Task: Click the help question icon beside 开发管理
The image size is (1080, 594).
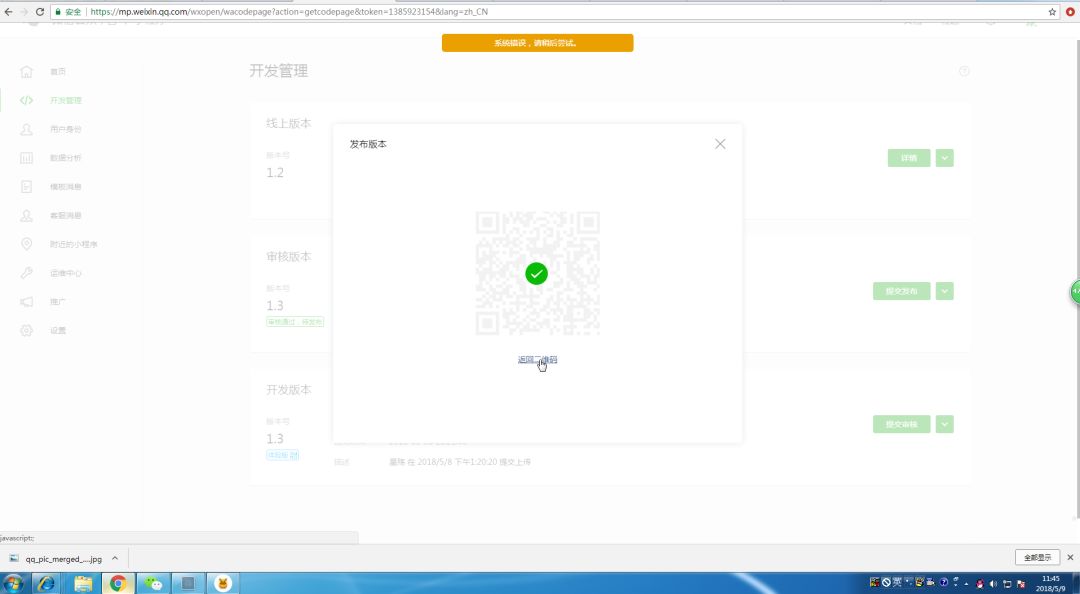Action: pos(964,71)
